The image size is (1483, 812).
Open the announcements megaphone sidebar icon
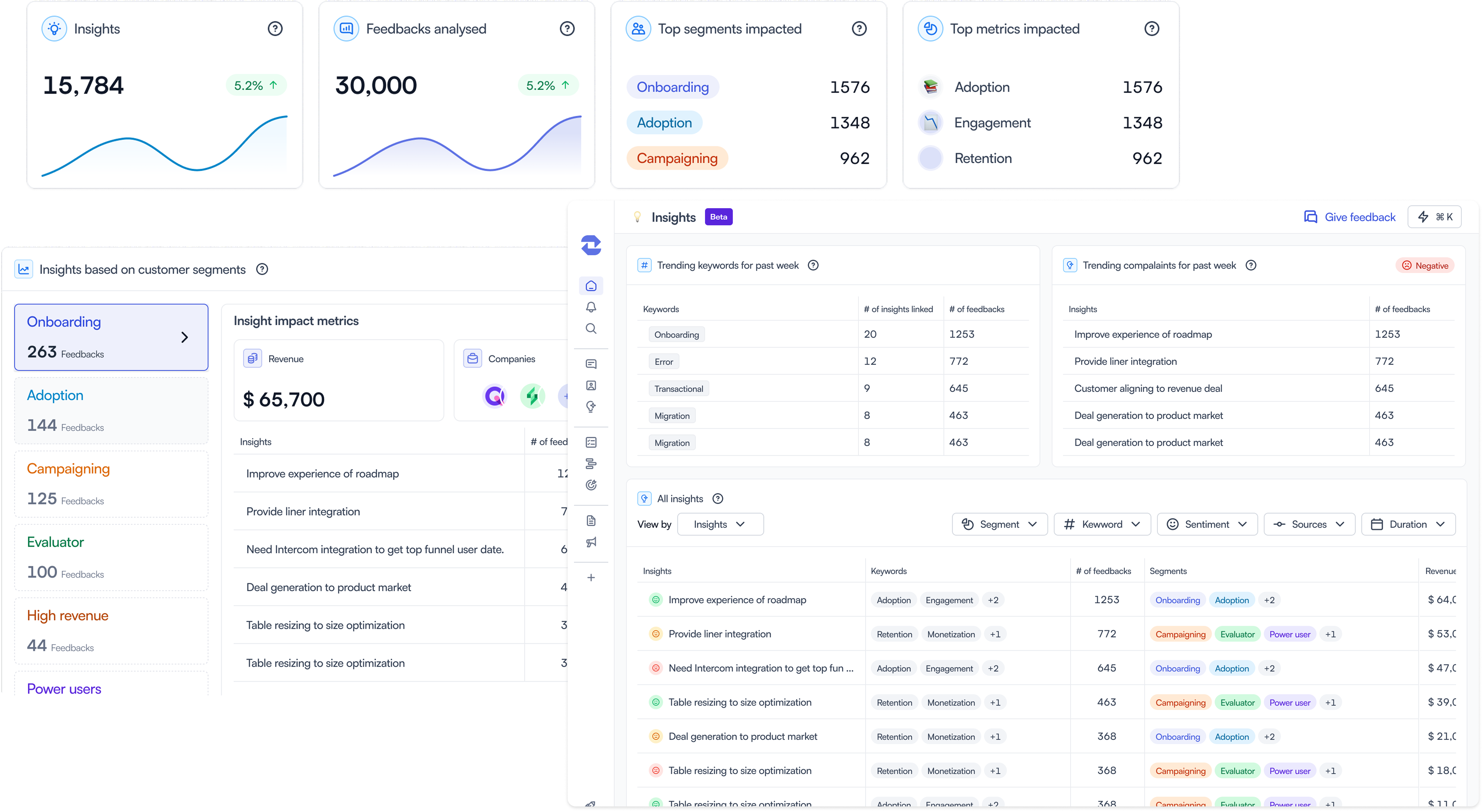591,542
